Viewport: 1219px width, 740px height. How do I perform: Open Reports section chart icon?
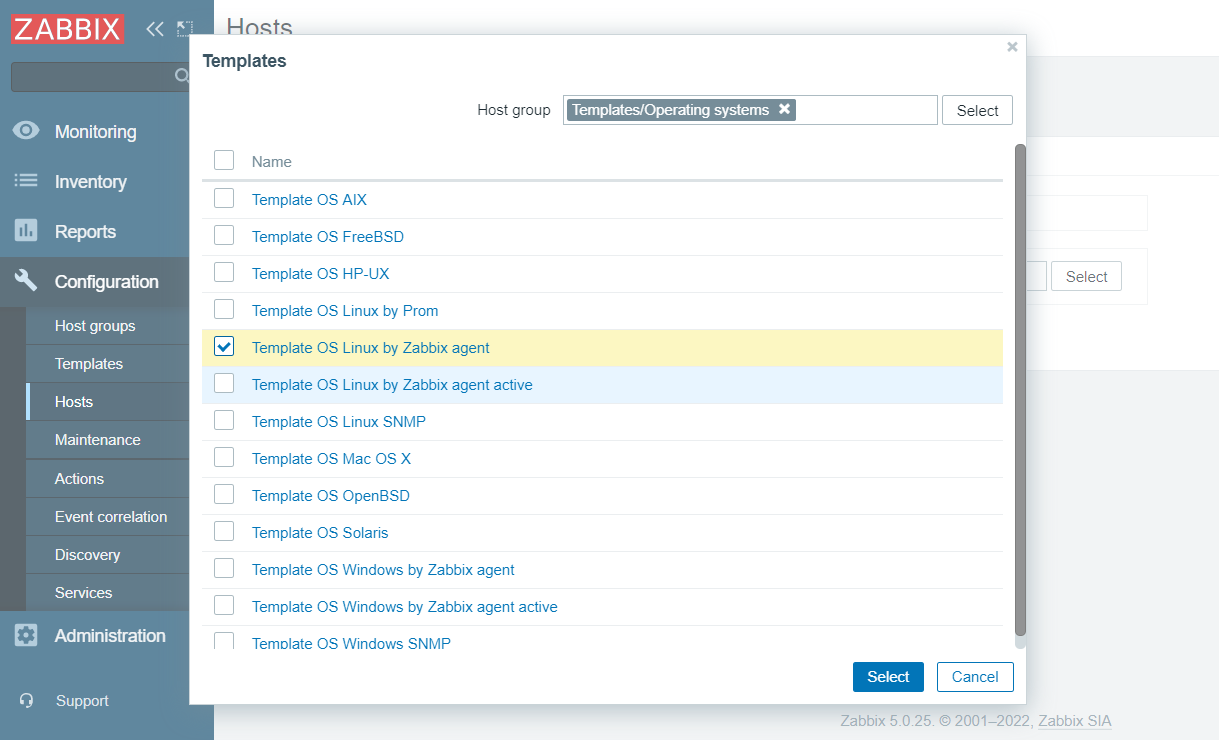tap(26, 231)
